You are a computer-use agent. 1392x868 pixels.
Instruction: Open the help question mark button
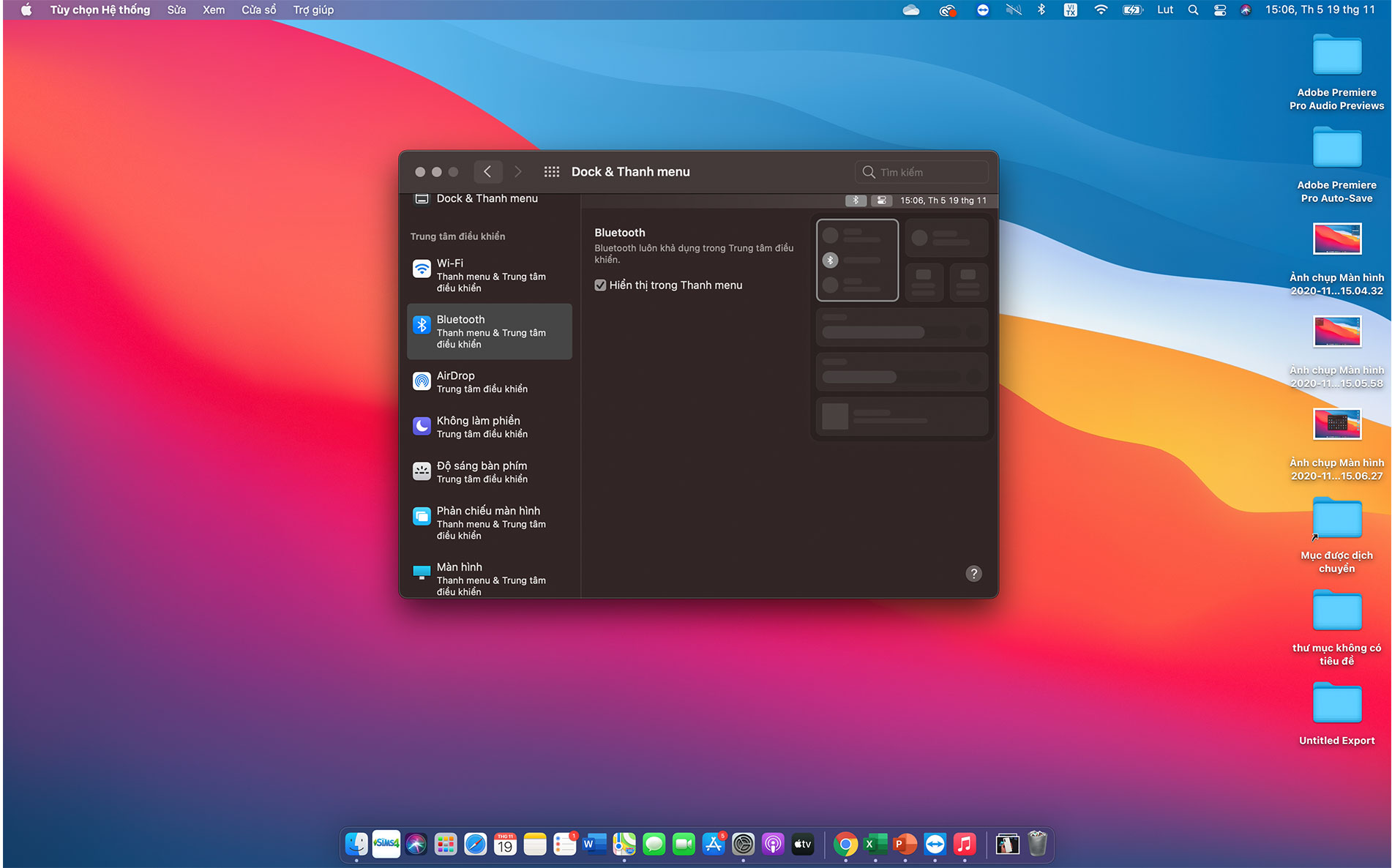973,574
